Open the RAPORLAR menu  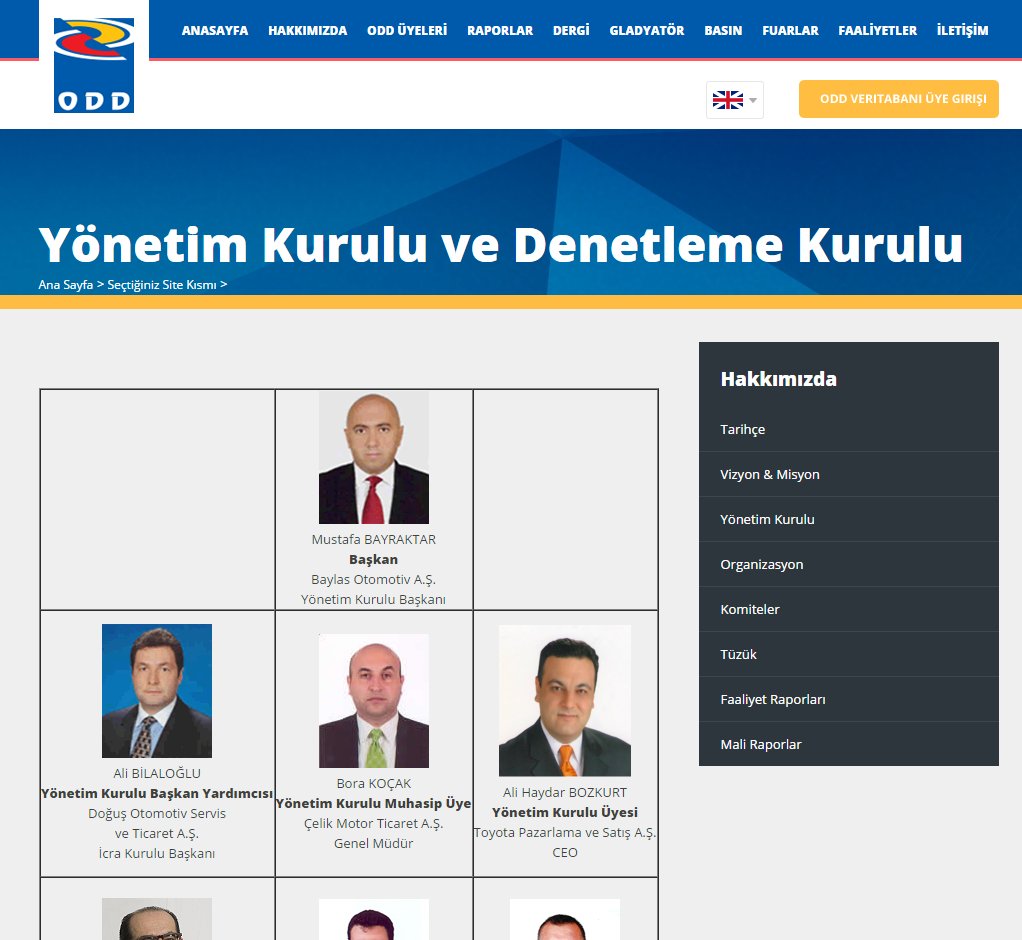click(x=500, y=31)
